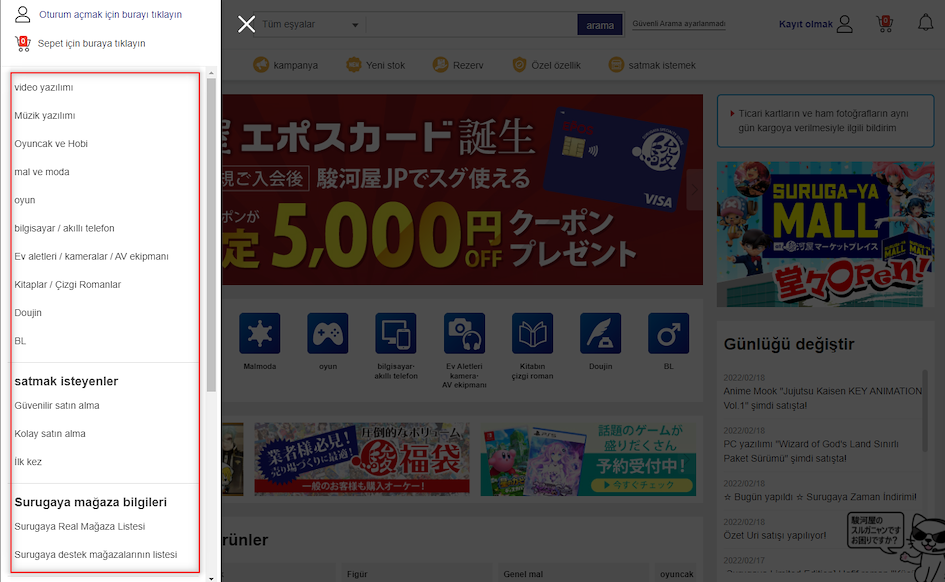Open Güvenli Arama ayarlanmadı link

(679, 23)
